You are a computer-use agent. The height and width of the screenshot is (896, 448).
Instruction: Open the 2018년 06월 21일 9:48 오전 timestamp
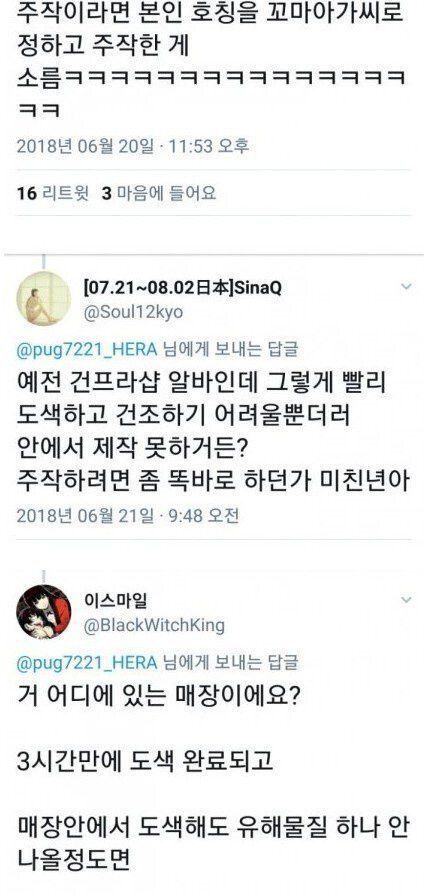tap(127, 516)
